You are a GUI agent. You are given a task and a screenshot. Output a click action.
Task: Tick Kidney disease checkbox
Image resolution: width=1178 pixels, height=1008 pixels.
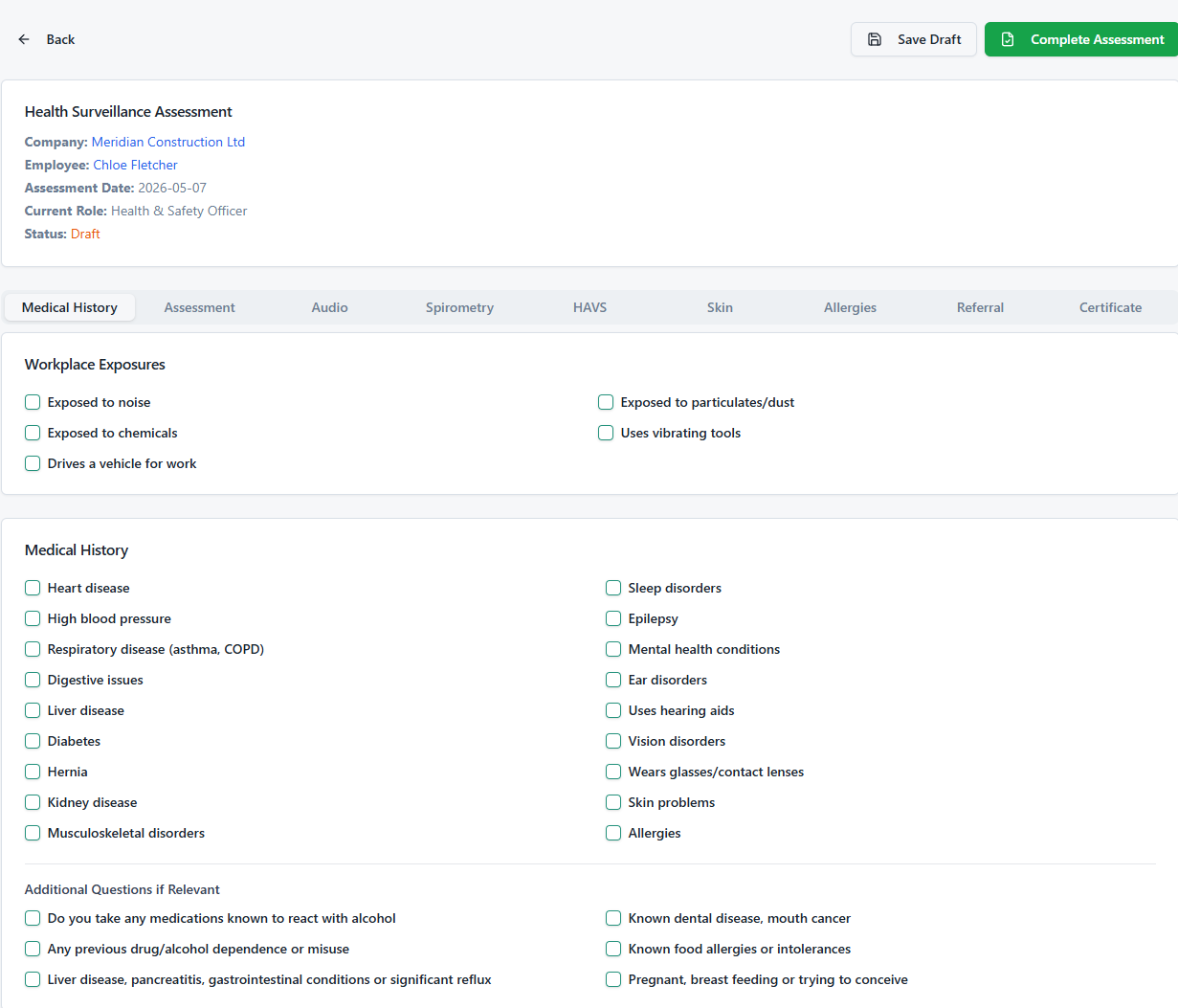[33, 802]
